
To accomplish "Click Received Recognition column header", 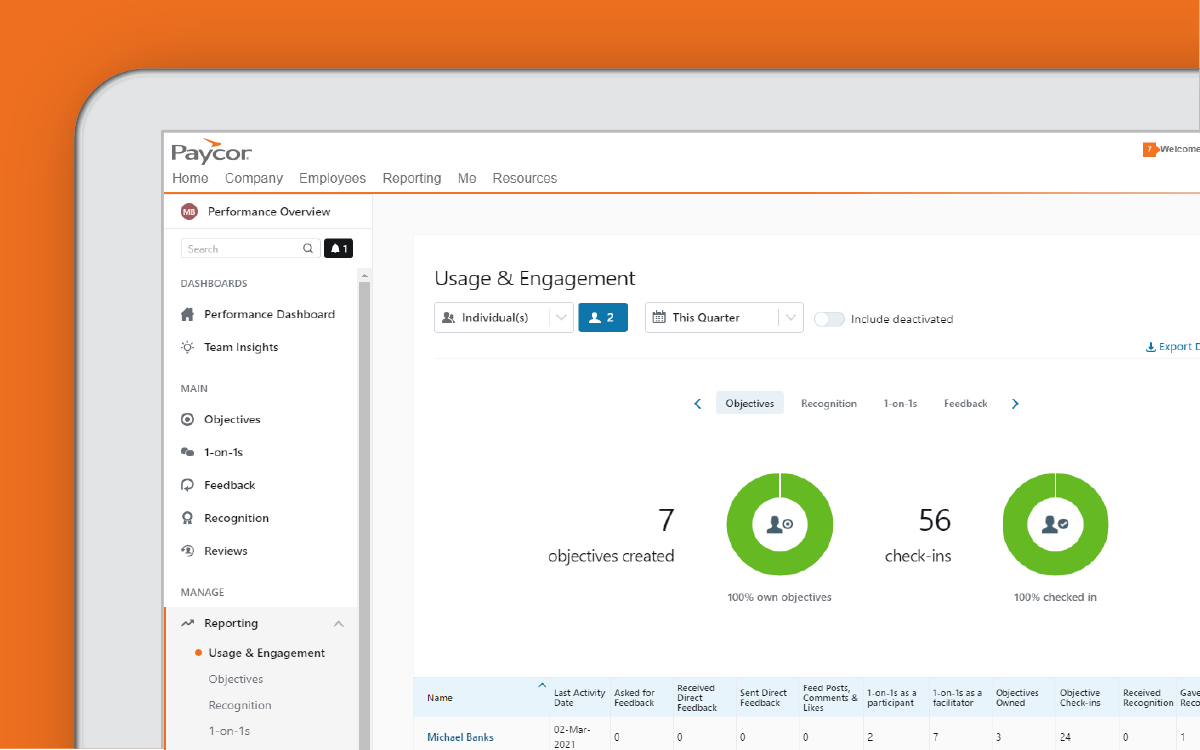I will tap(1148, 698).
